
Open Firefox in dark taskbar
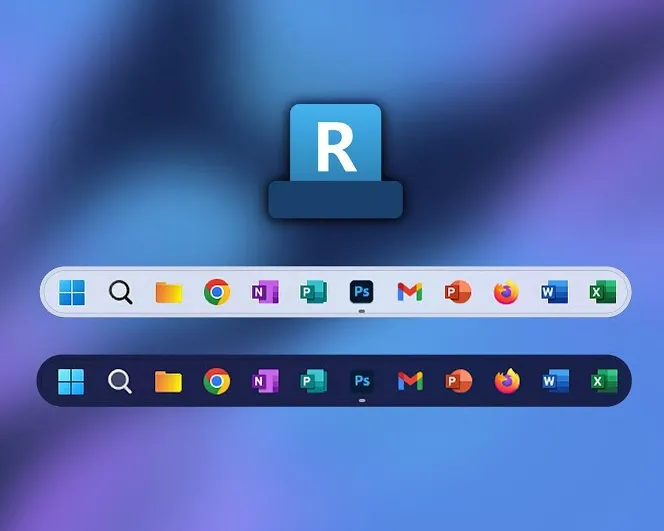pos(507,381)
